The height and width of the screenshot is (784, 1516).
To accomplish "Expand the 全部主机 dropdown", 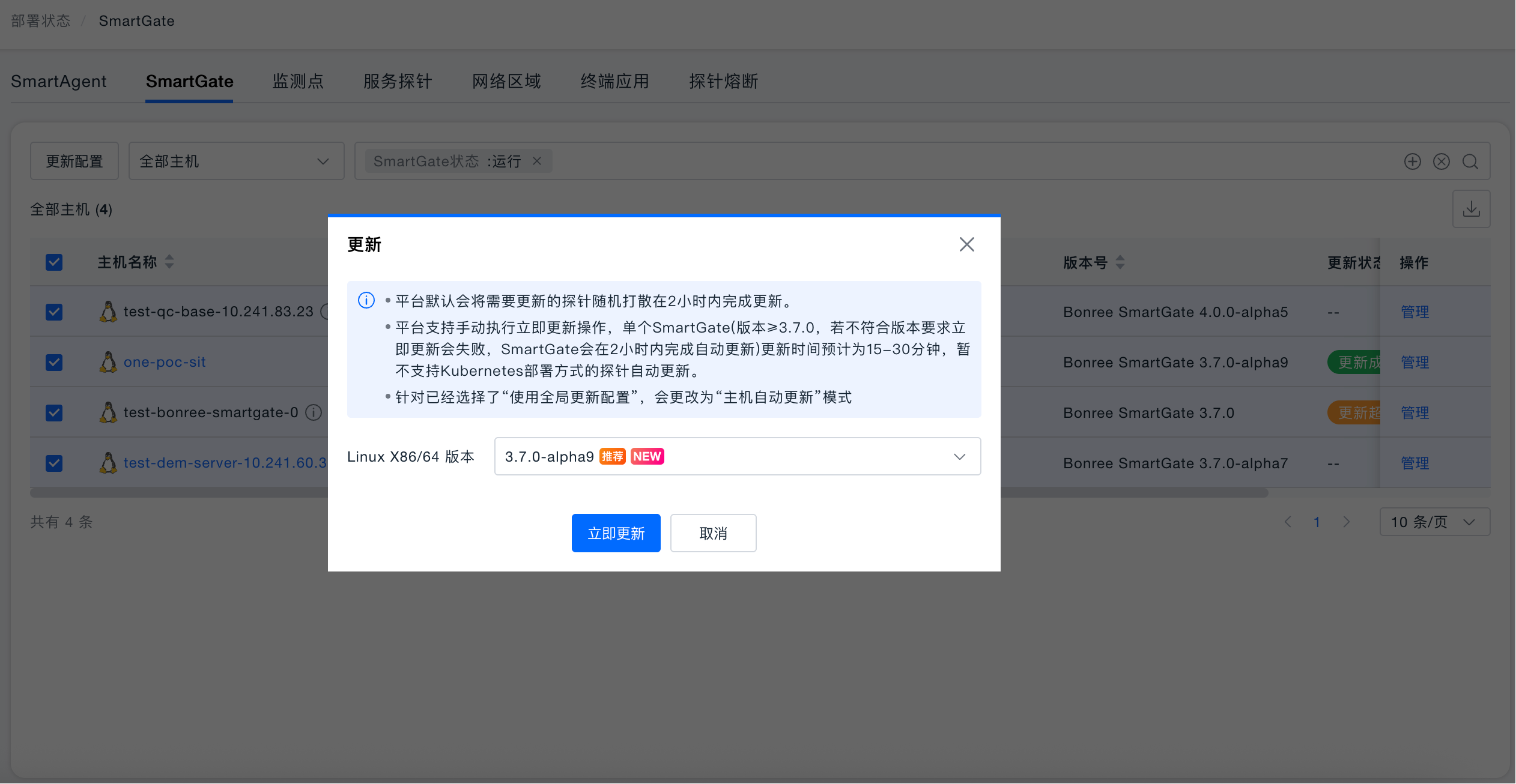I will pyautogui.click(x=236, y=161).
